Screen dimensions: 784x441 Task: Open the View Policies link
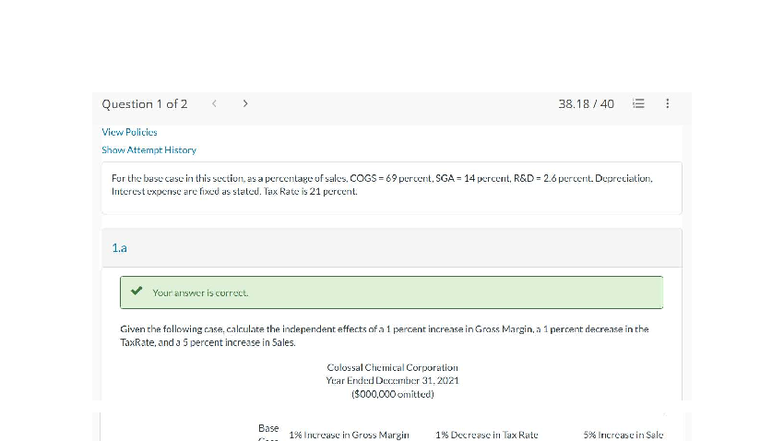click(129, 132)
